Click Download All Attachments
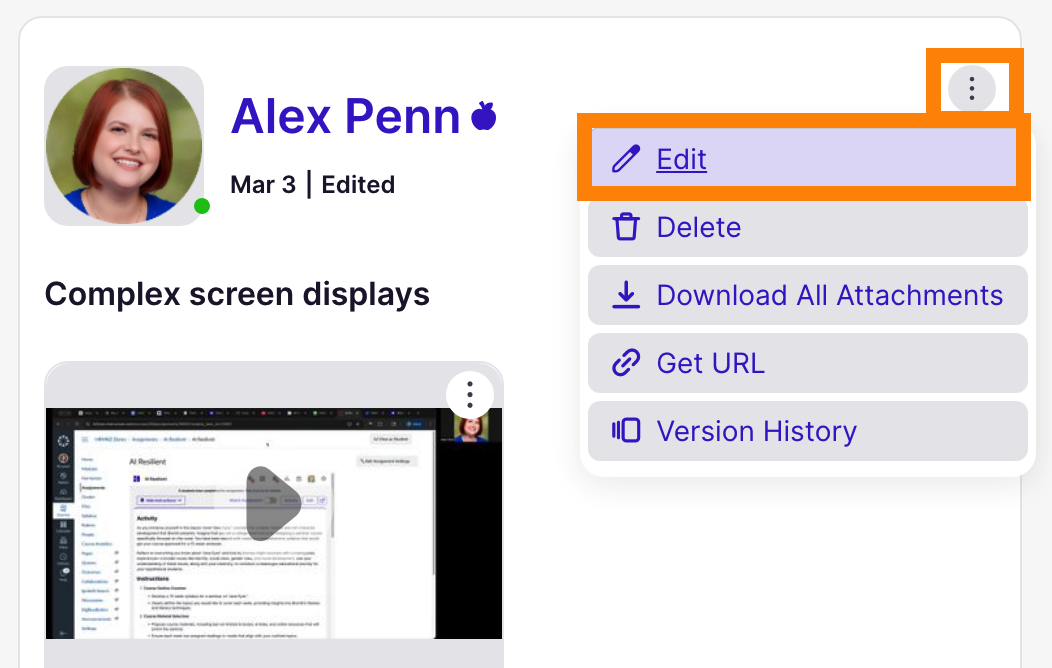The width and height of the screenshot is (1052, 668). (830, 295)
